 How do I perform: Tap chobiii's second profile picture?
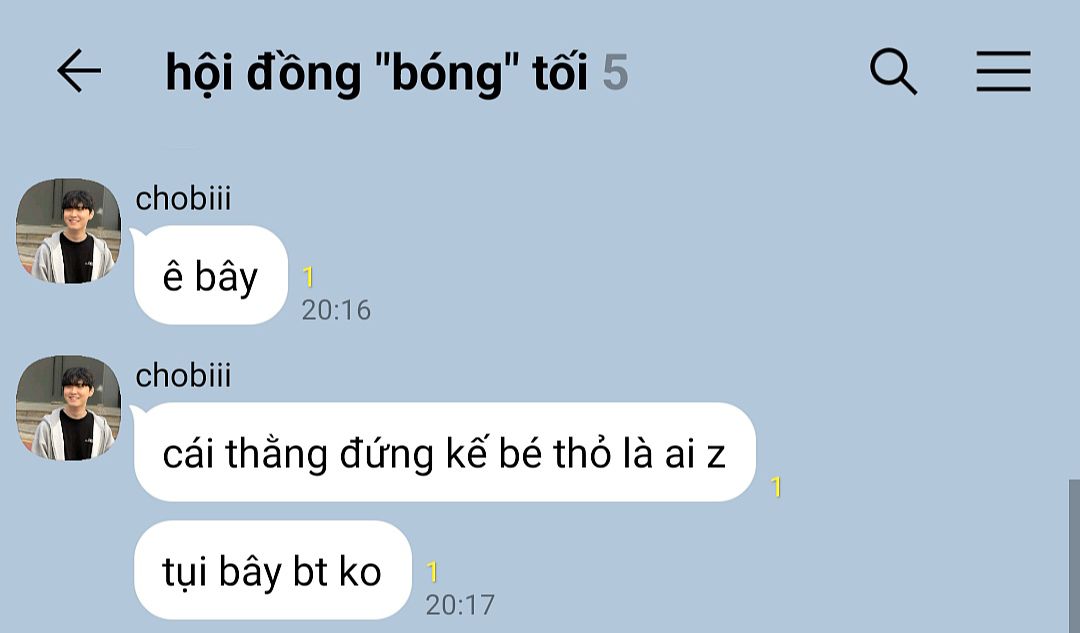click(x=68, y=408)
